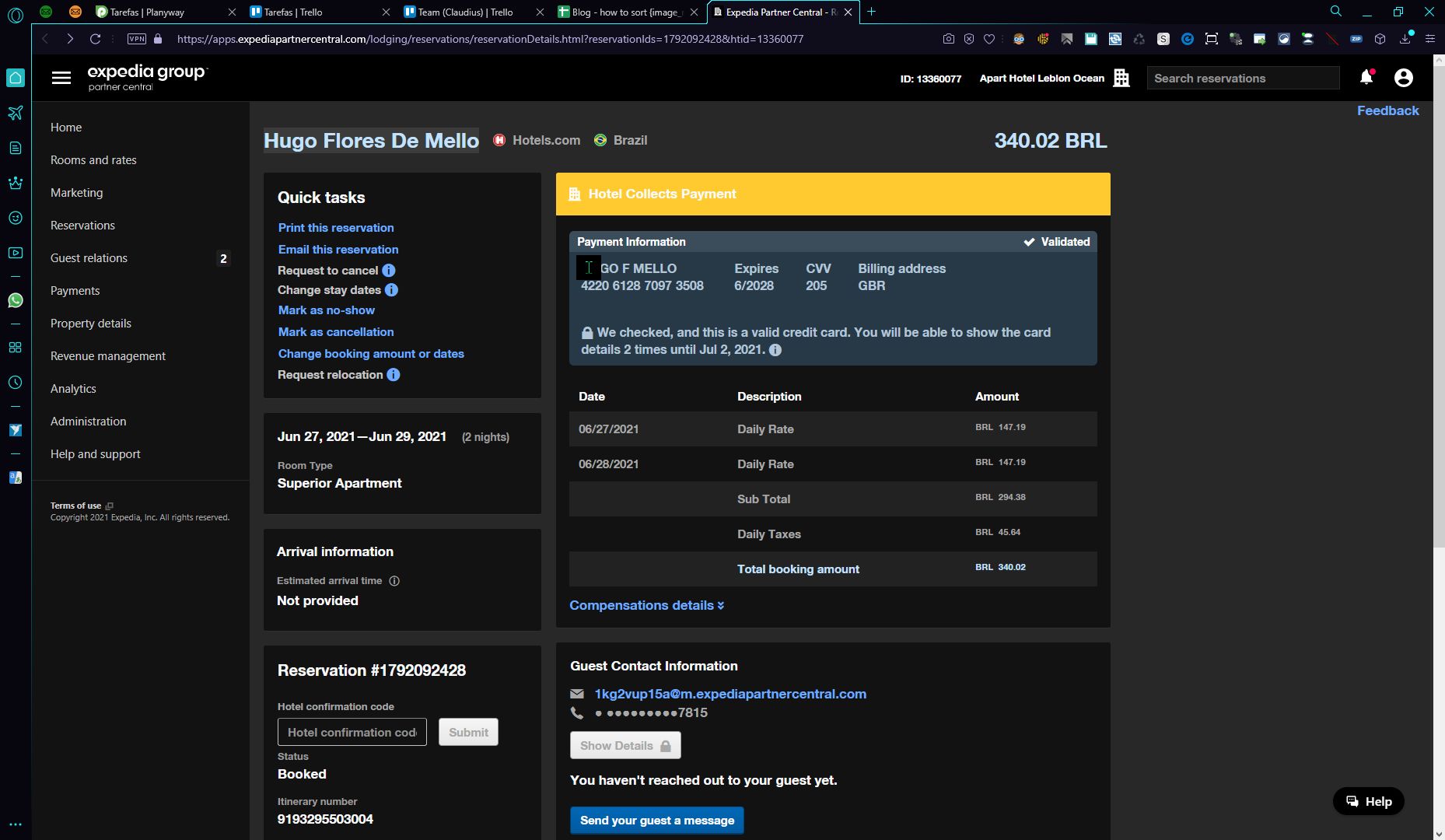1445x840 pixels.
Task: Click the notifications bell icon
Action: (1366, 77)
